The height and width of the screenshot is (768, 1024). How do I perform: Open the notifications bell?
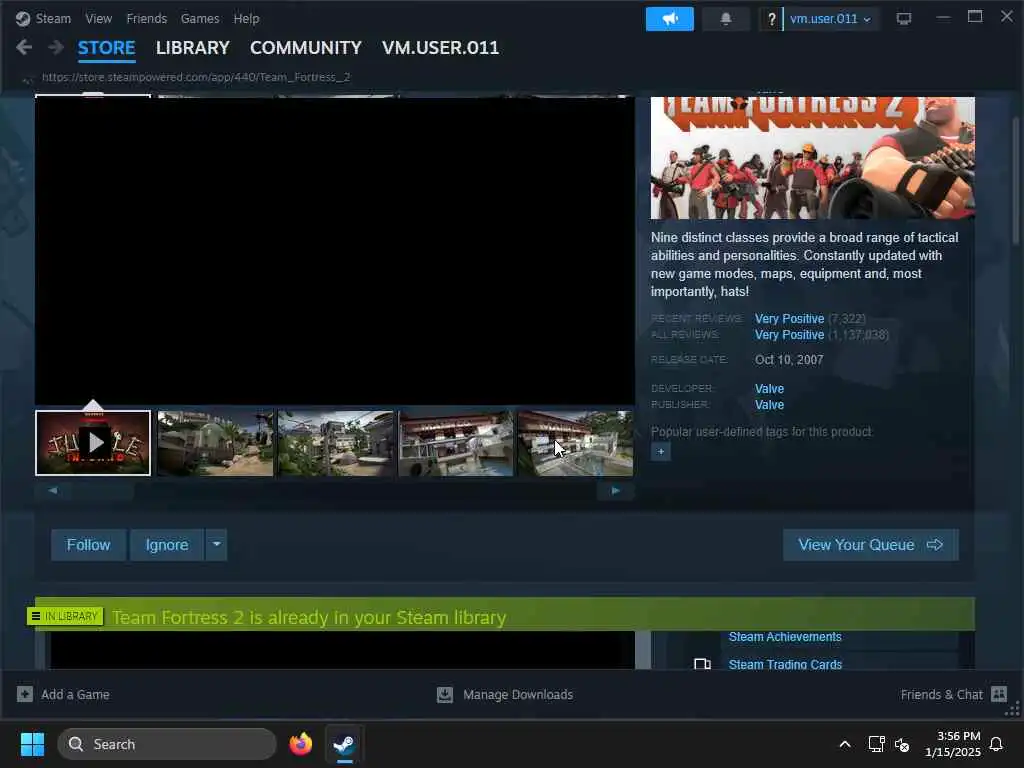coord(726,19)
